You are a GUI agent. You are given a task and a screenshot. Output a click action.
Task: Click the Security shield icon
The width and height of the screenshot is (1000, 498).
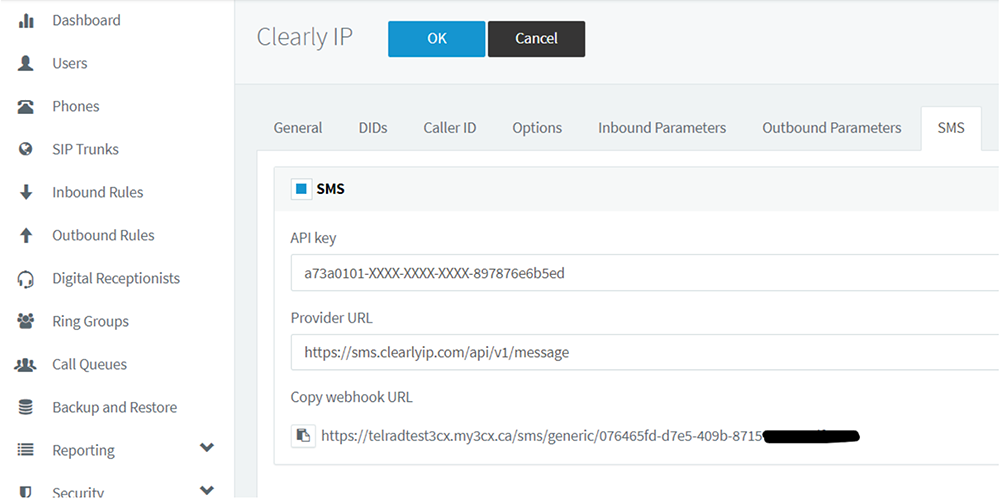[26, 492]
